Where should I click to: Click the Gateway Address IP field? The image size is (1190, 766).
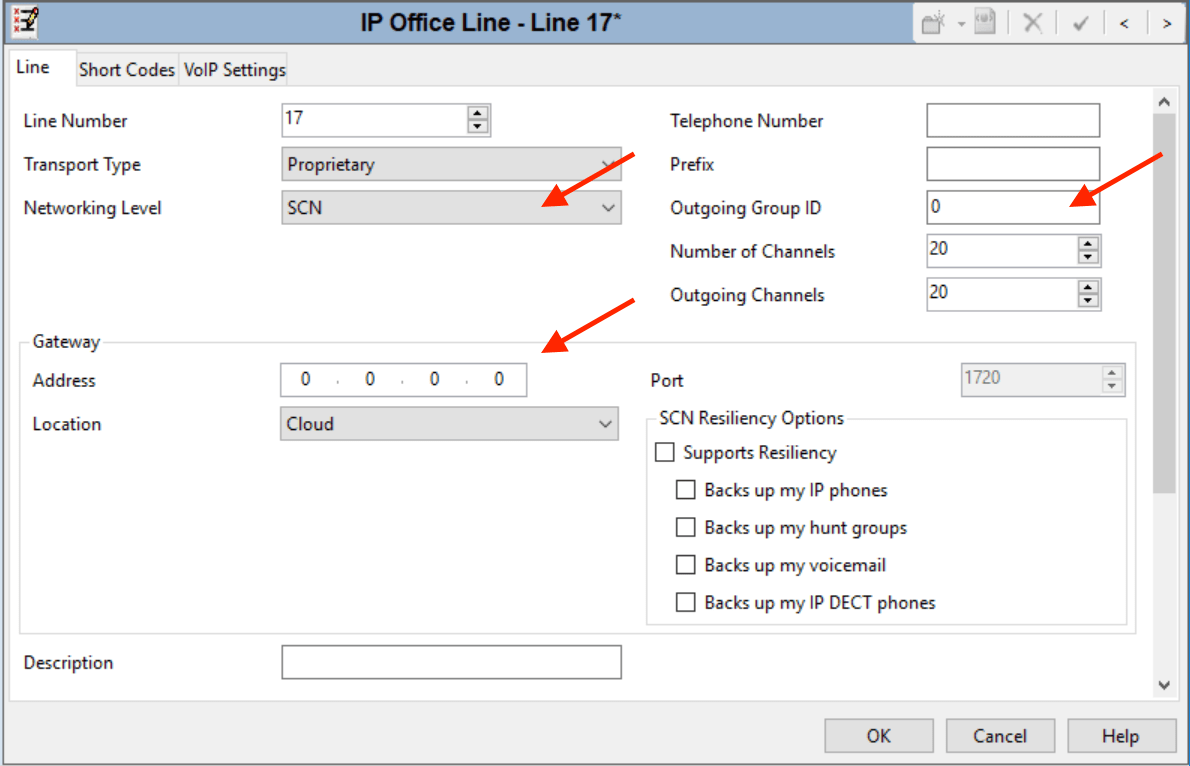tap(403, 380)
